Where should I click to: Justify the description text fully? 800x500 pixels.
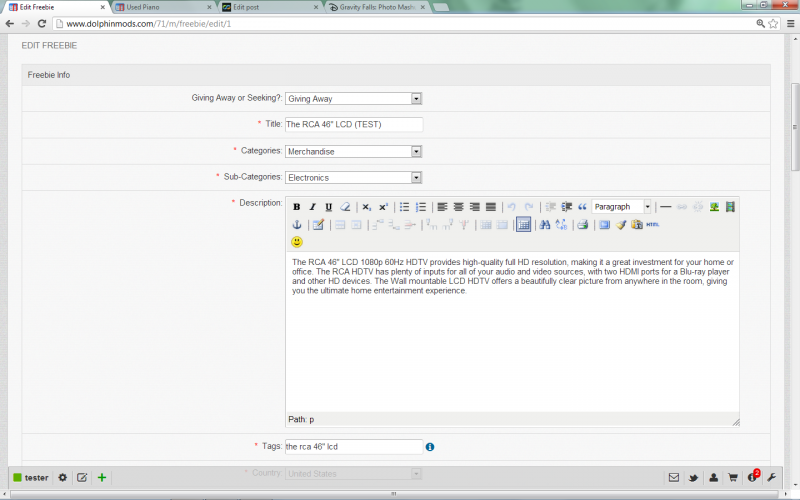491,207
